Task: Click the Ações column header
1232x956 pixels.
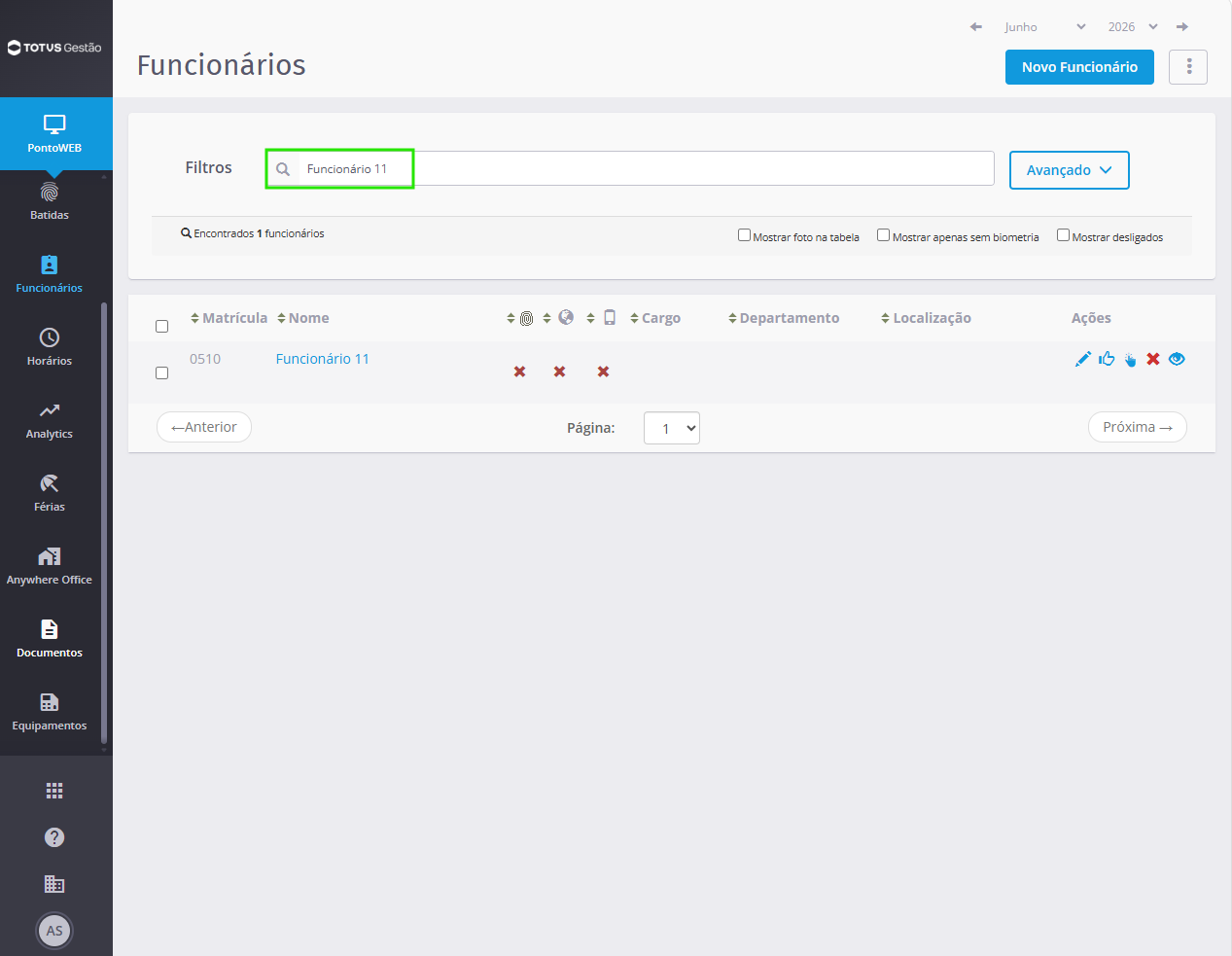Action: pos(1091,318)
